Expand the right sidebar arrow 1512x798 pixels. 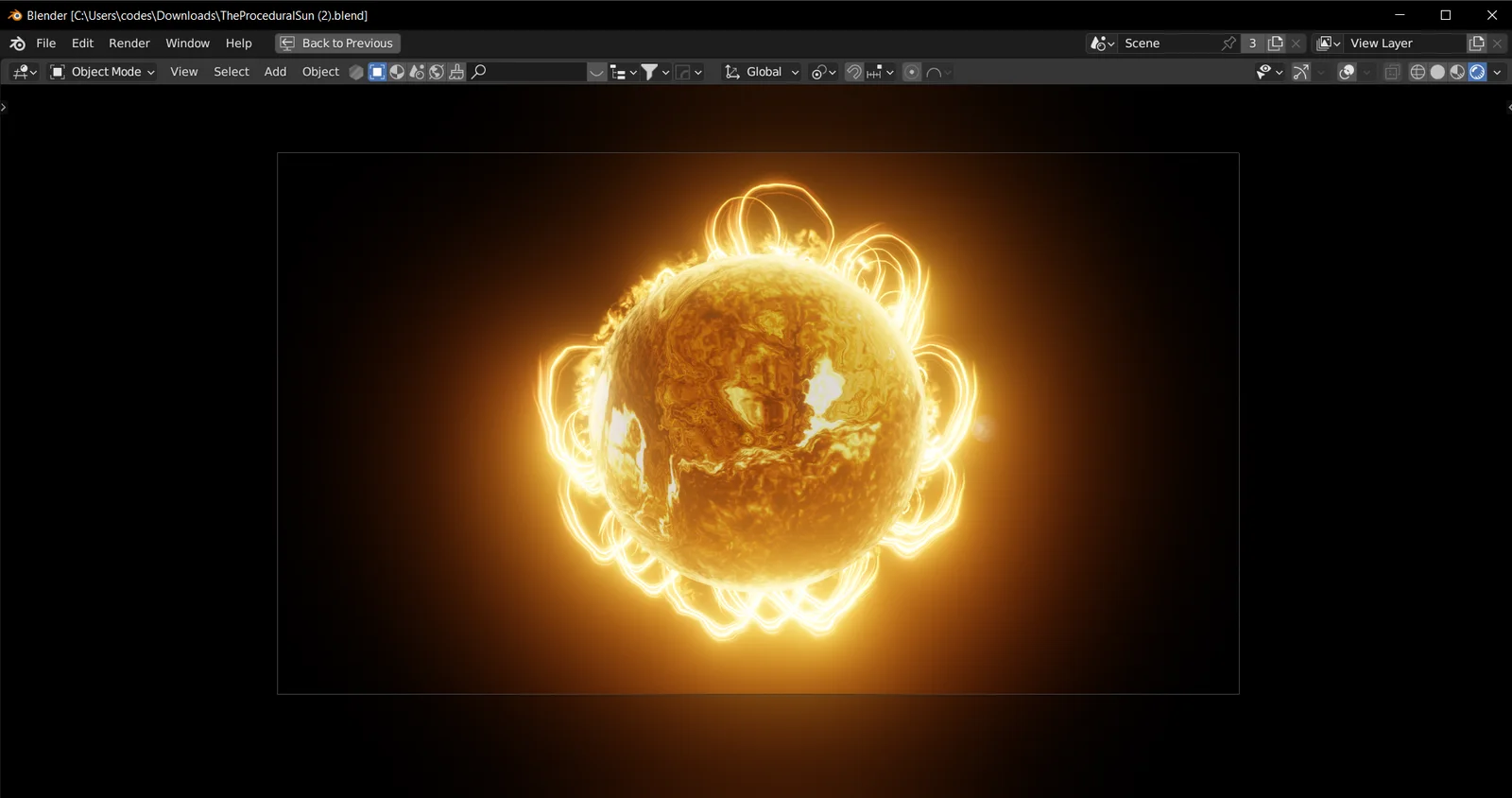coord(1508,108)
